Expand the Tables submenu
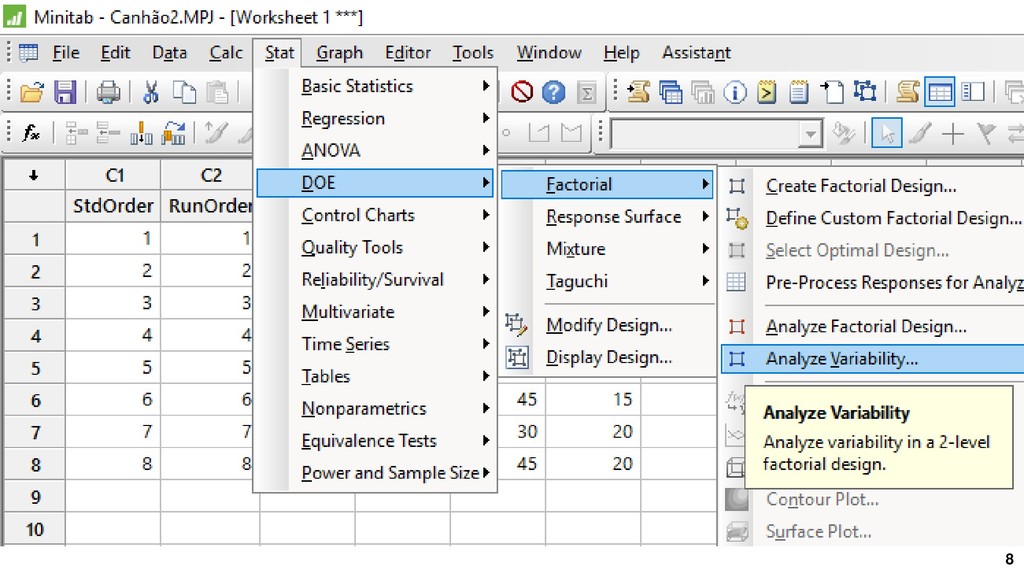This screenshot has width=1024, height=576. [376, 376]
